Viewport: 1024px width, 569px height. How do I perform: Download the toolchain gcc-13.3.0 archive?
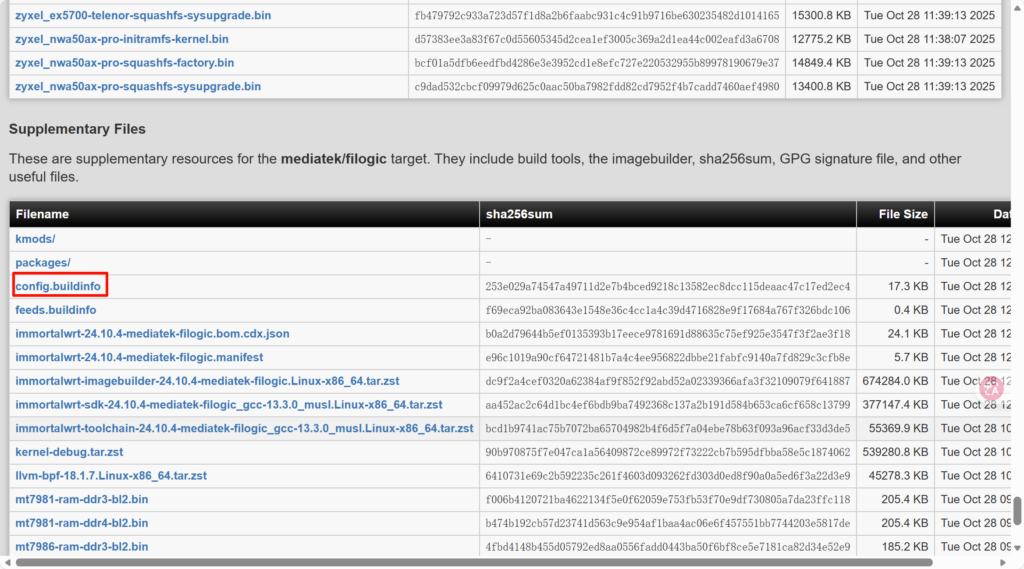tap(244, 428)
